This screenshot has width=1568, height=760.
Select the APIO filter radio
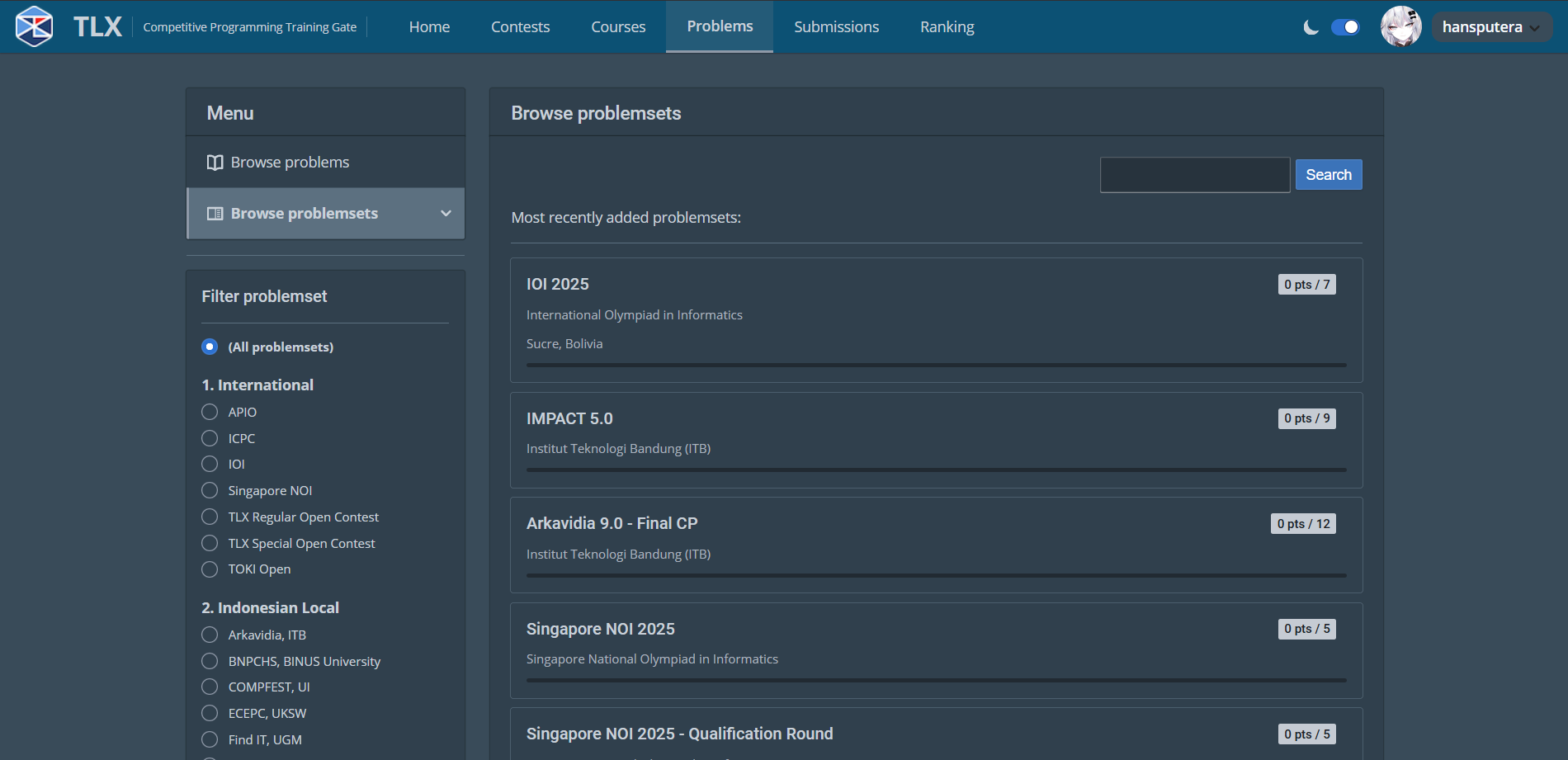[210, 412]
